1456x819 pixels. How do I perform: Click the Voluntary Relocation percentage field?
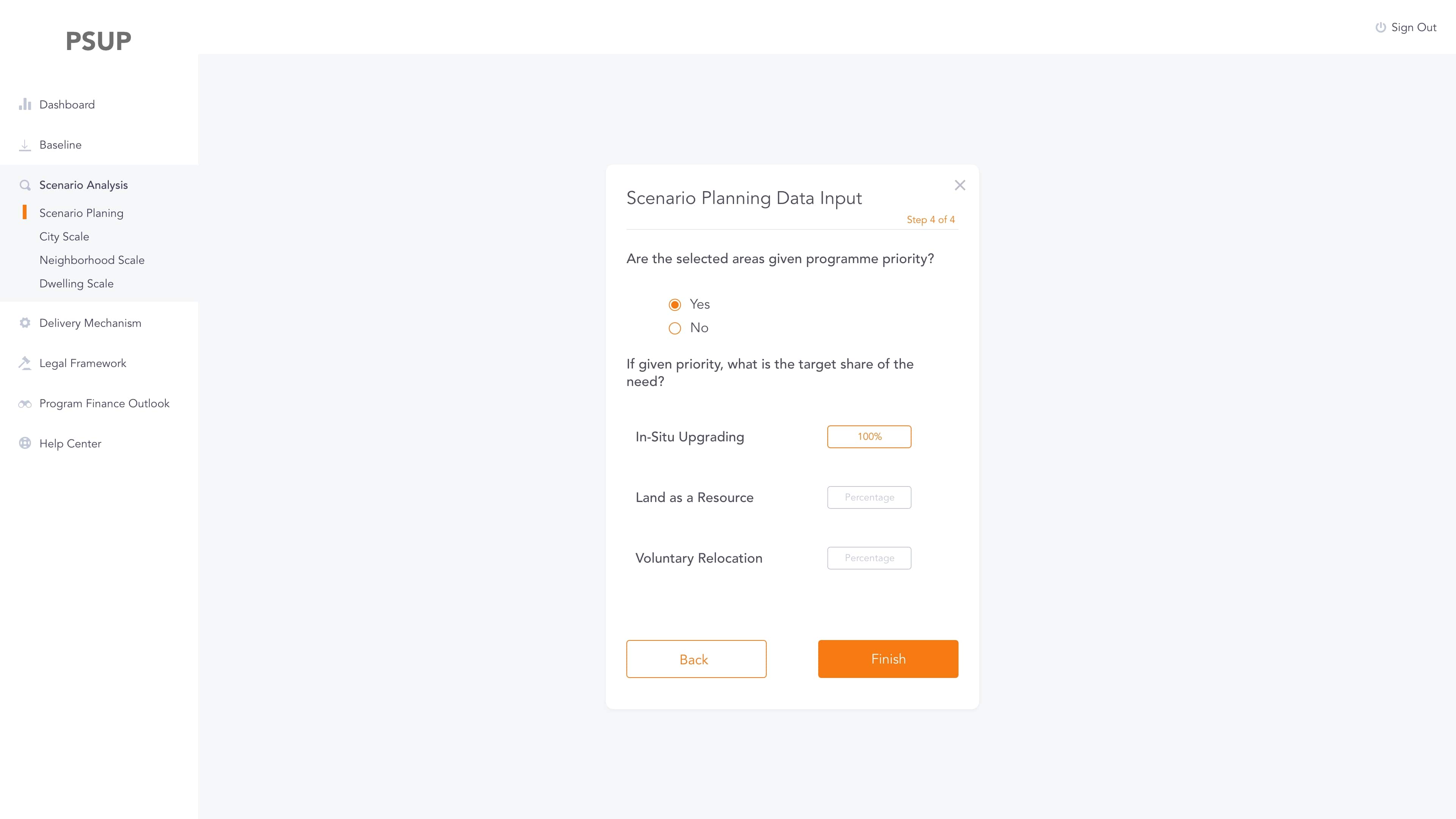[x=869, y=558]
